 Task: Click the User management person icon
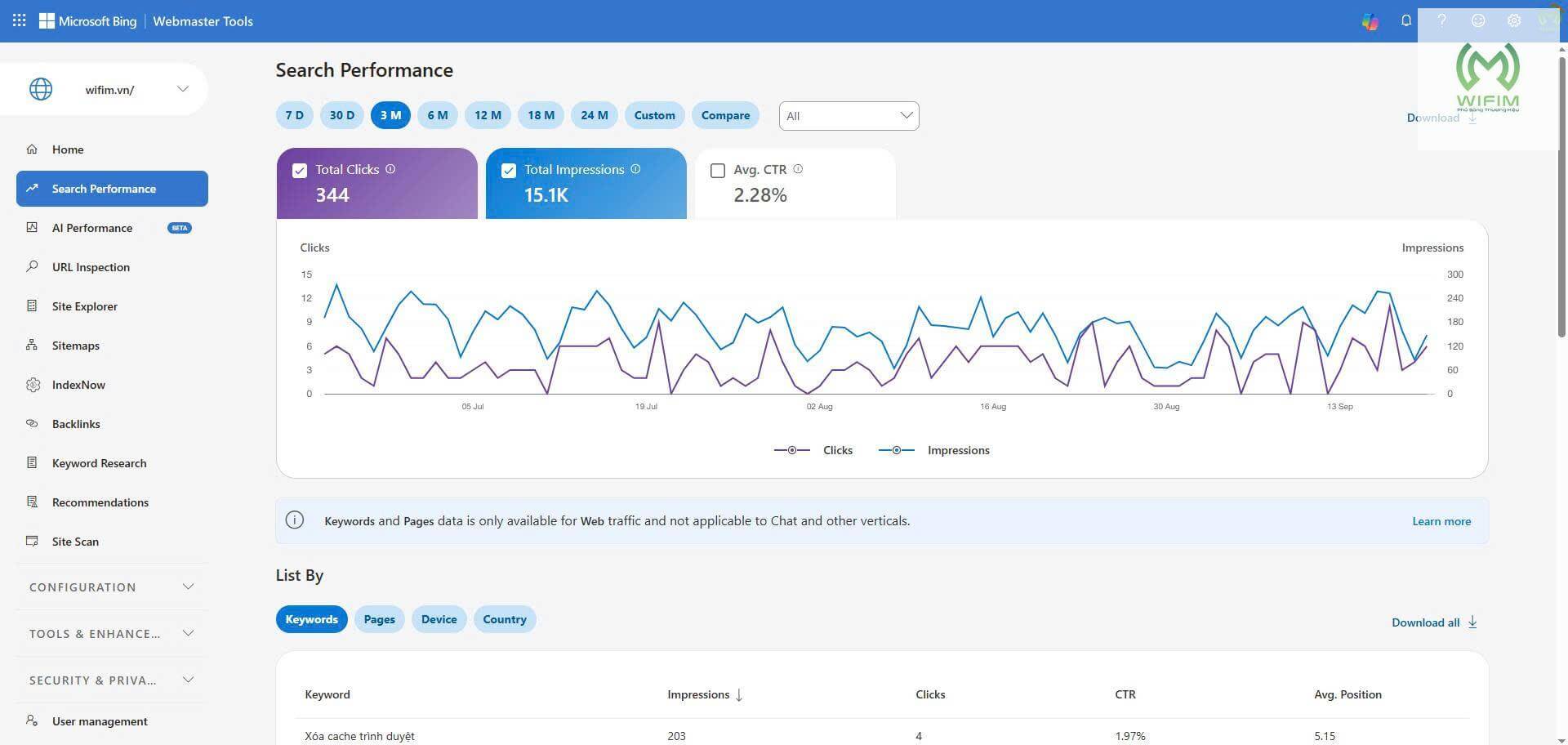(x=32, y=720)
